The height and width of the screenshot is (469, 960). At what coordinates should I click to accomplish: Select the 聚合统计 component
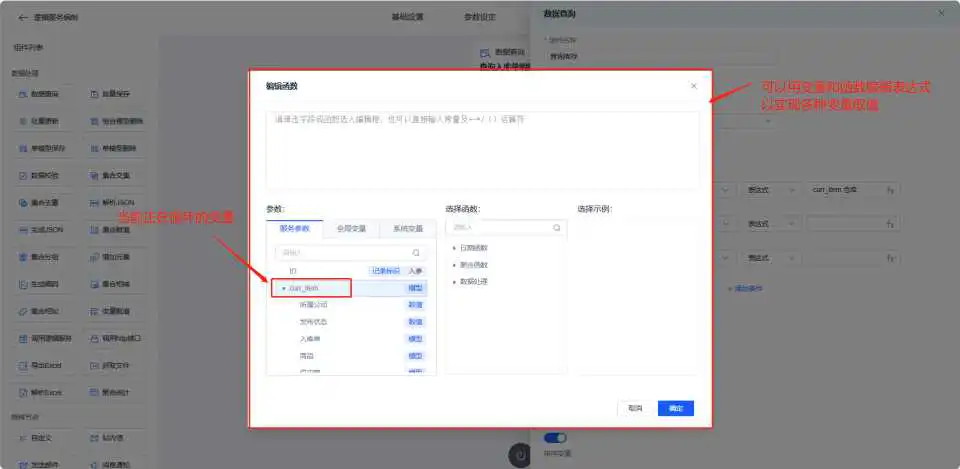(113, 392)
